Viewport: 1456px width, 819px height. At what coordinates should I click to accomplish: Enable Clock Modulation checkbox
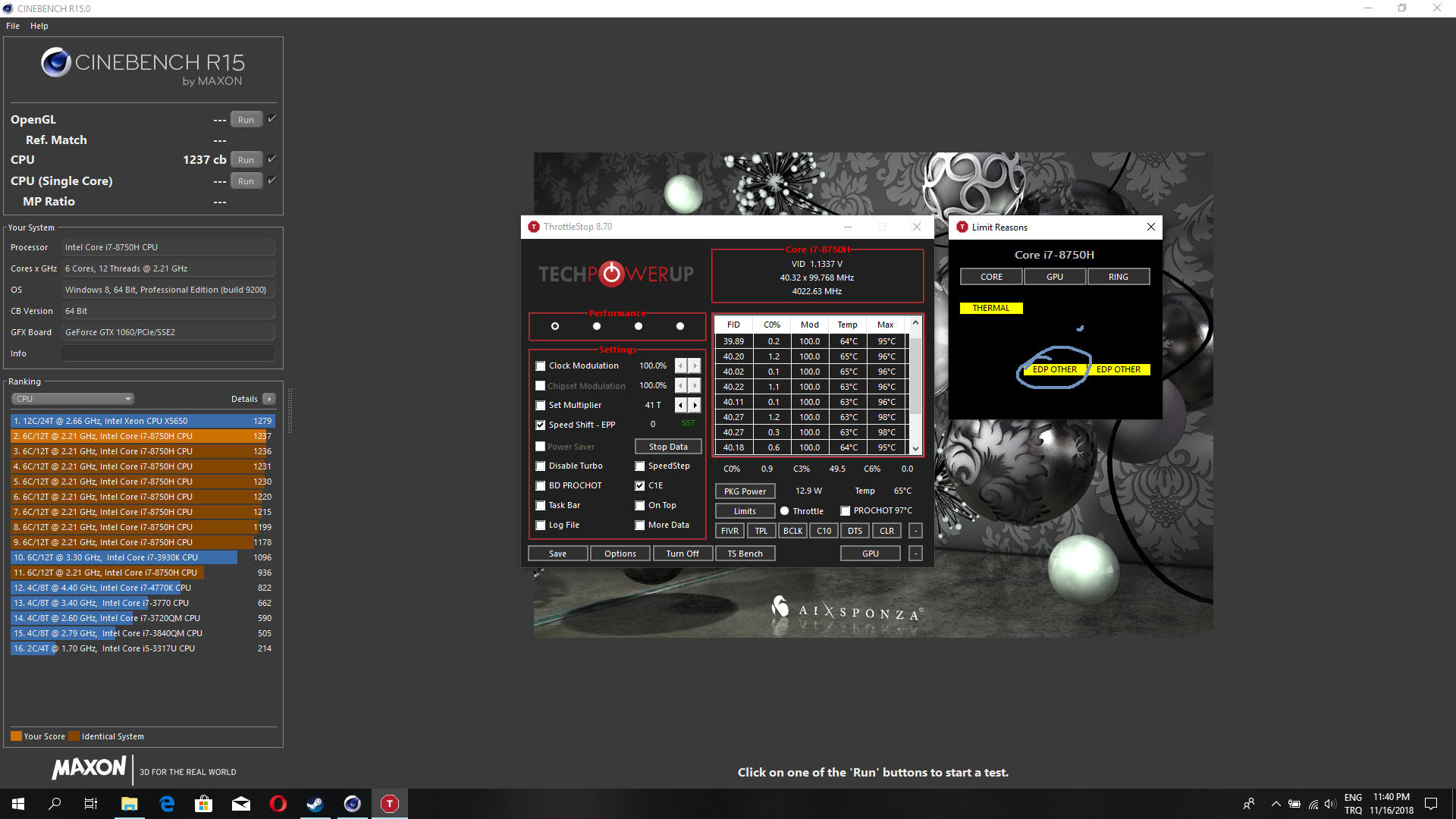541,366
